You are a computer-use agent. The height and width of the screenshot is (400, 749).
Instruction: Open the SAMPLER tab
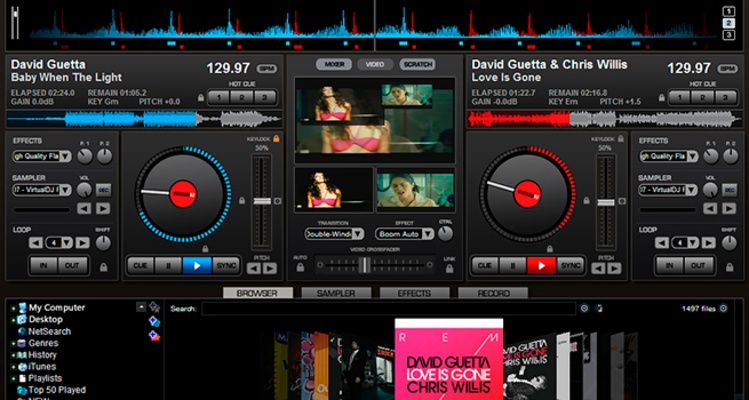[336, 293]
